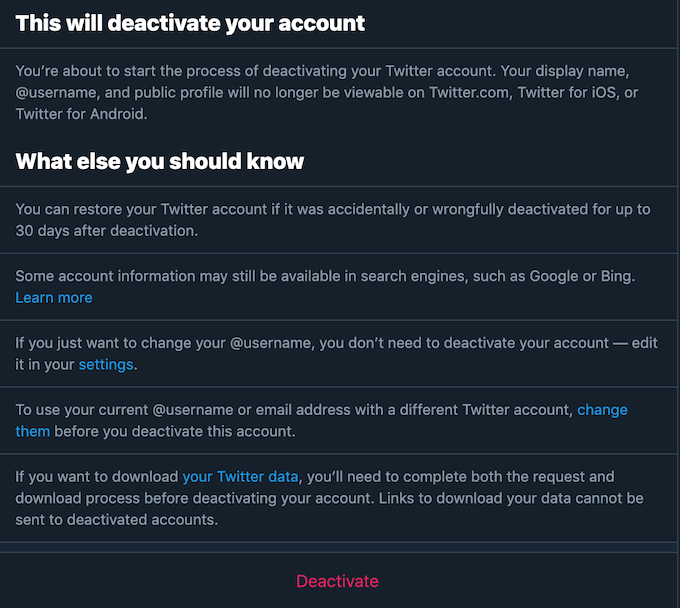Click the 'This will deactivate your account' heading

coord(190,23)
